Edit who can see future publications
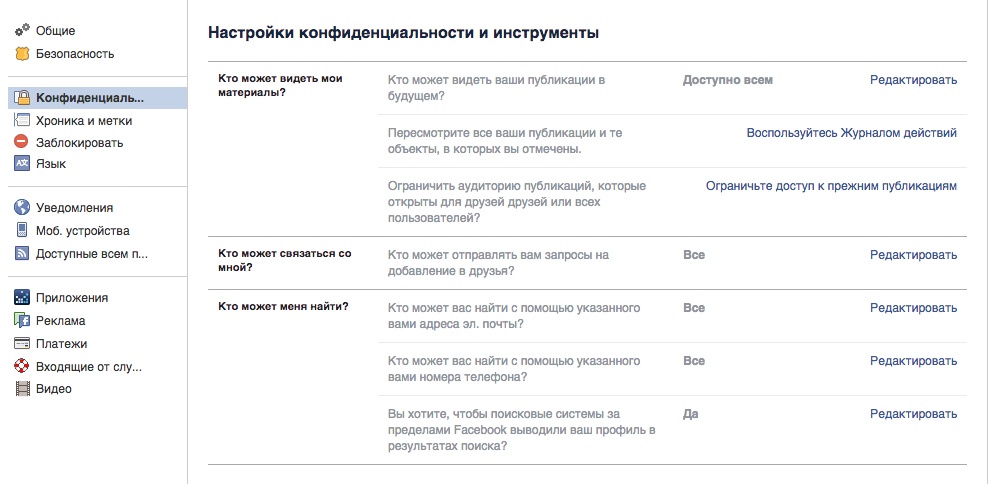Viewport: 989px width, 484px height. tap(913, 80)
